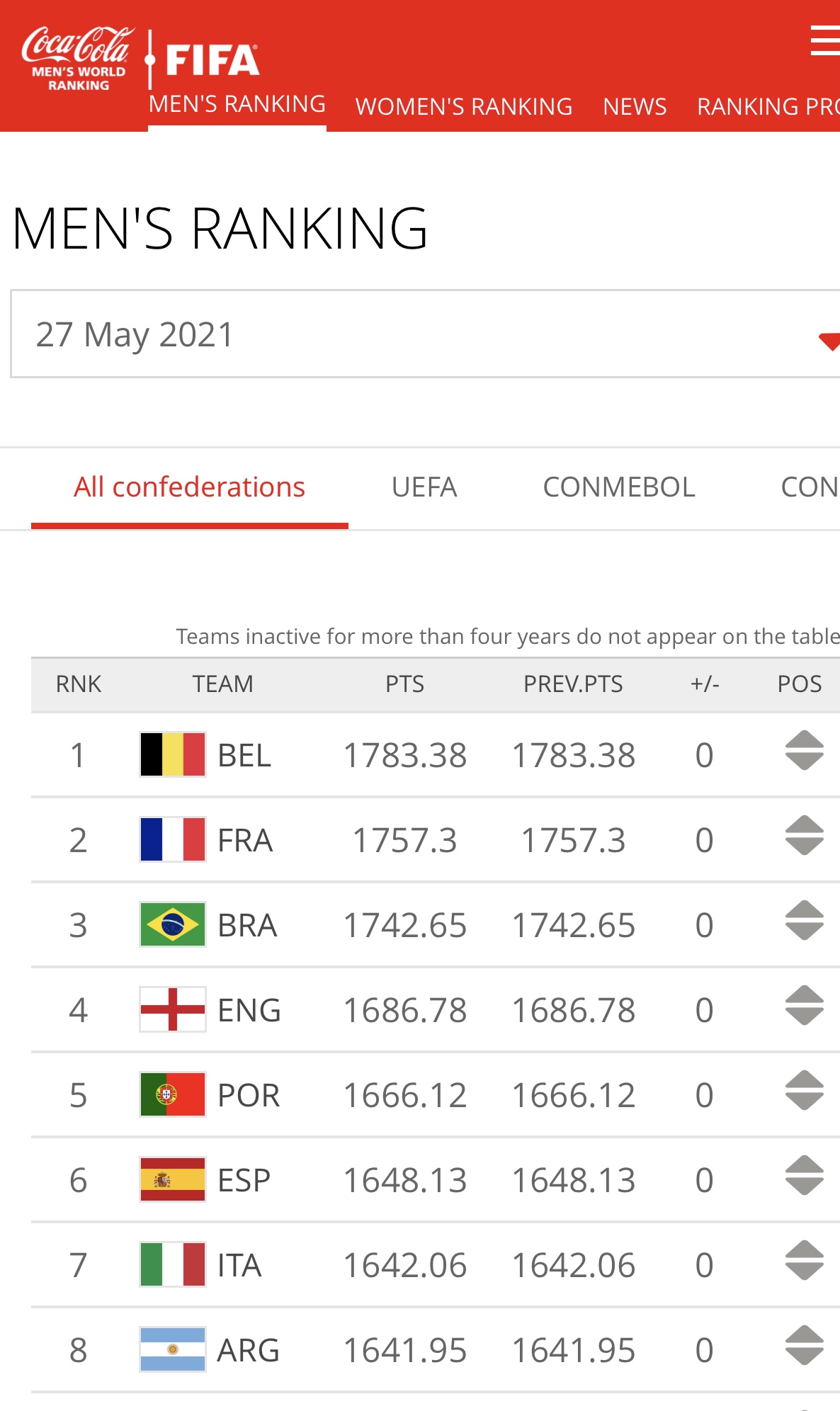Open the hamburger menu icon
Image resolution: width=840 pixels, height=1411 pixels.
click(x=826, y=40)
